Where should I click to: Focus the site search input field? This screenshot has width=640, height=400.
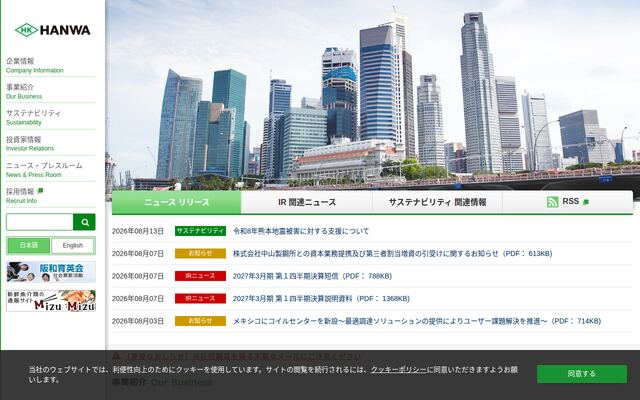tap(40, 222)
